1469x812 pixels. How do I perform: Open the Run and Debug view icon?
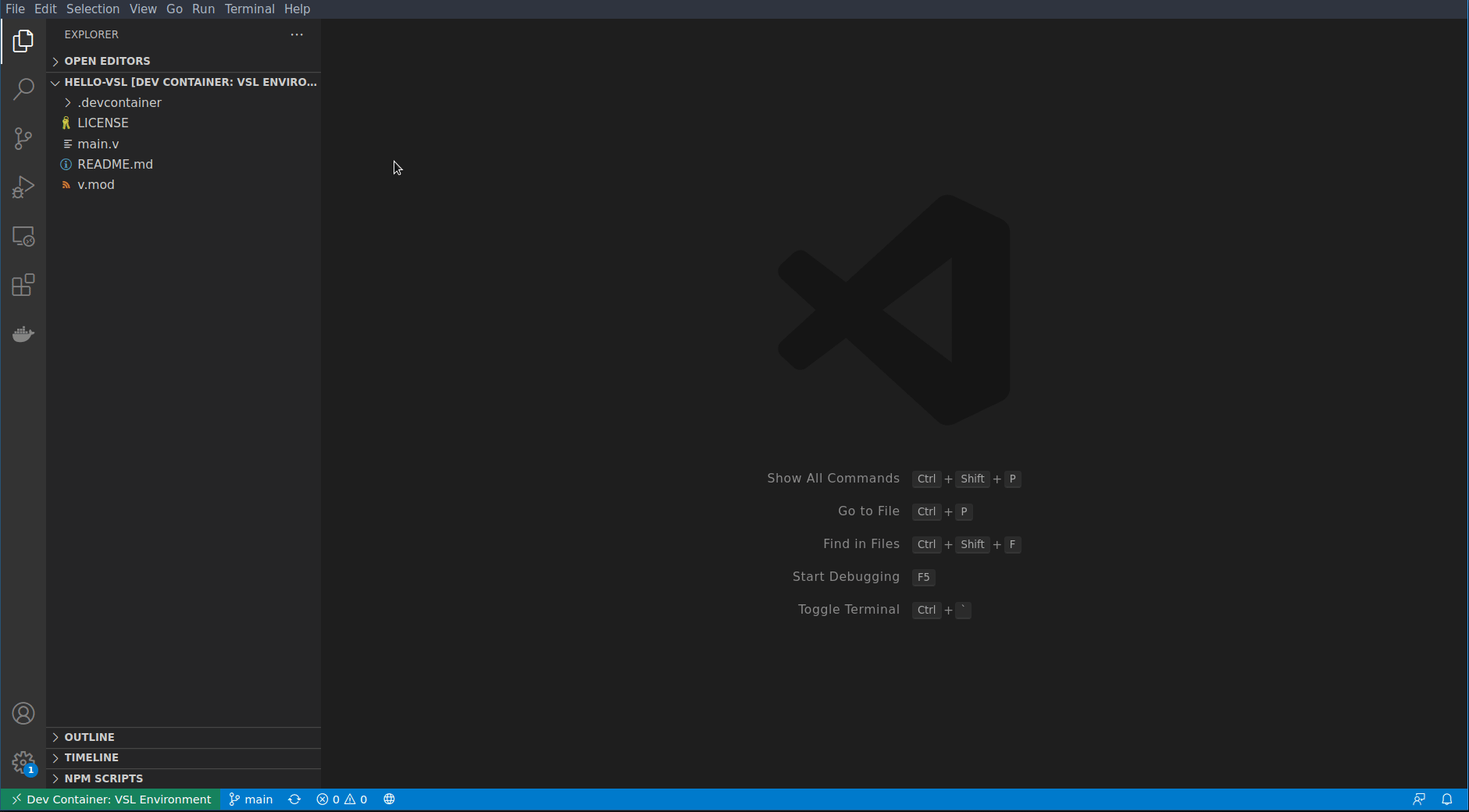click(x=23, y=187)
